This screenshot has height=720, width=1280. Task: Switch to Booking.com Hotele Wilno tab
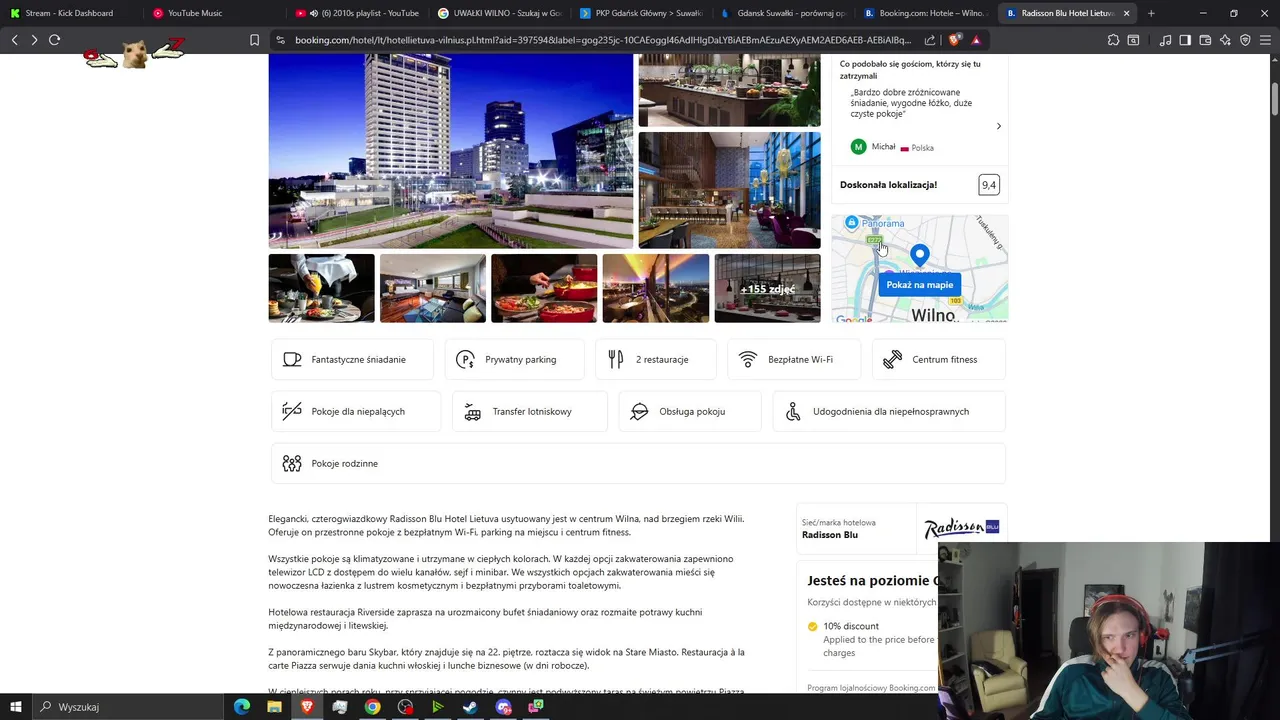(x=926, y=13)
